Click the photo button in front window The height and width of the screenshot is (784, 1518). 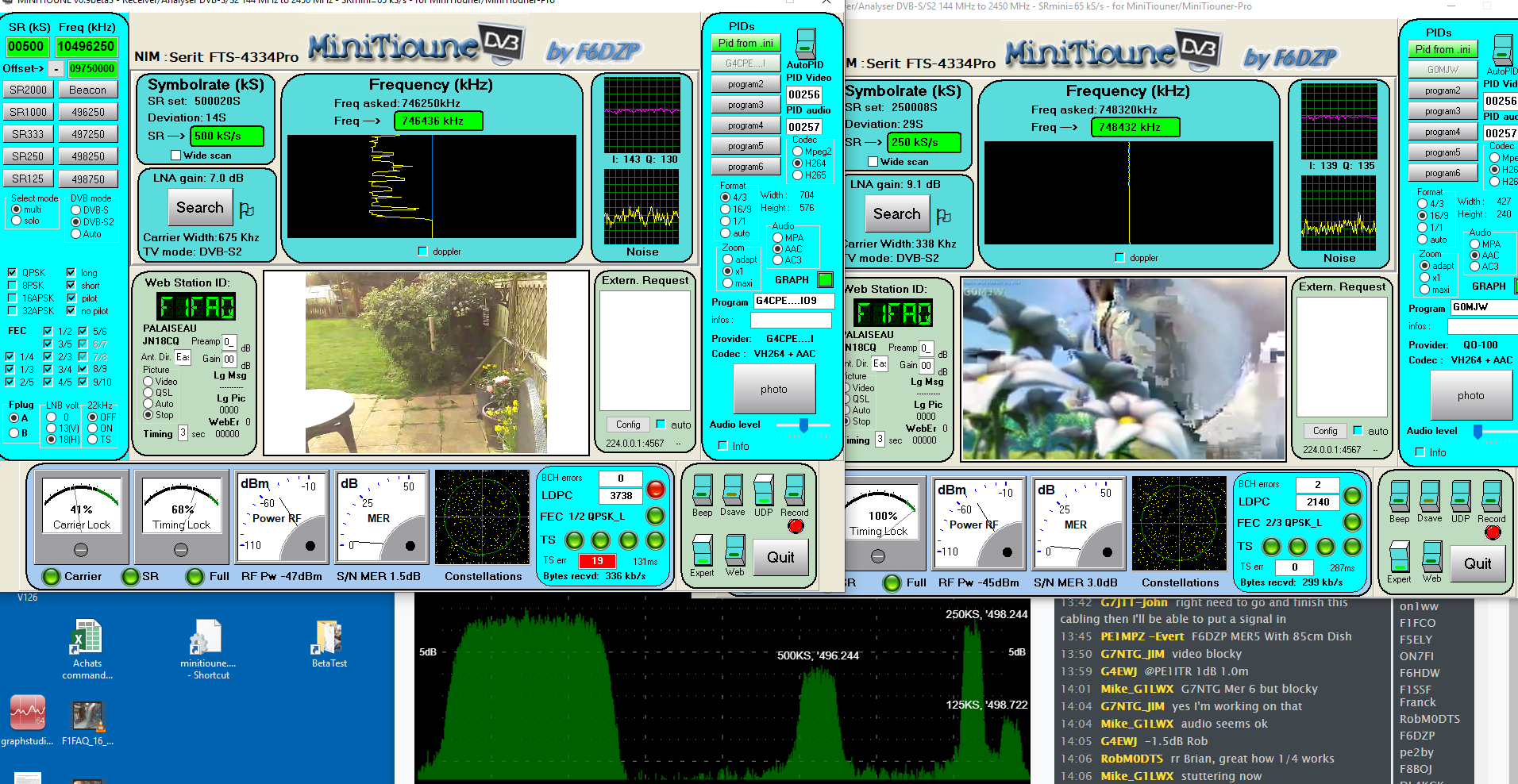774,389
